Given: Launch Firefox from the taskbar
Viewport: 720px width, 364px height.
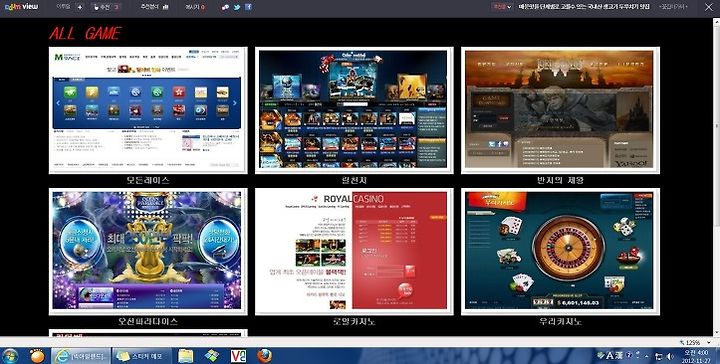Looking at the screenshot, I should pyautogui.click(x=264, y=356).
